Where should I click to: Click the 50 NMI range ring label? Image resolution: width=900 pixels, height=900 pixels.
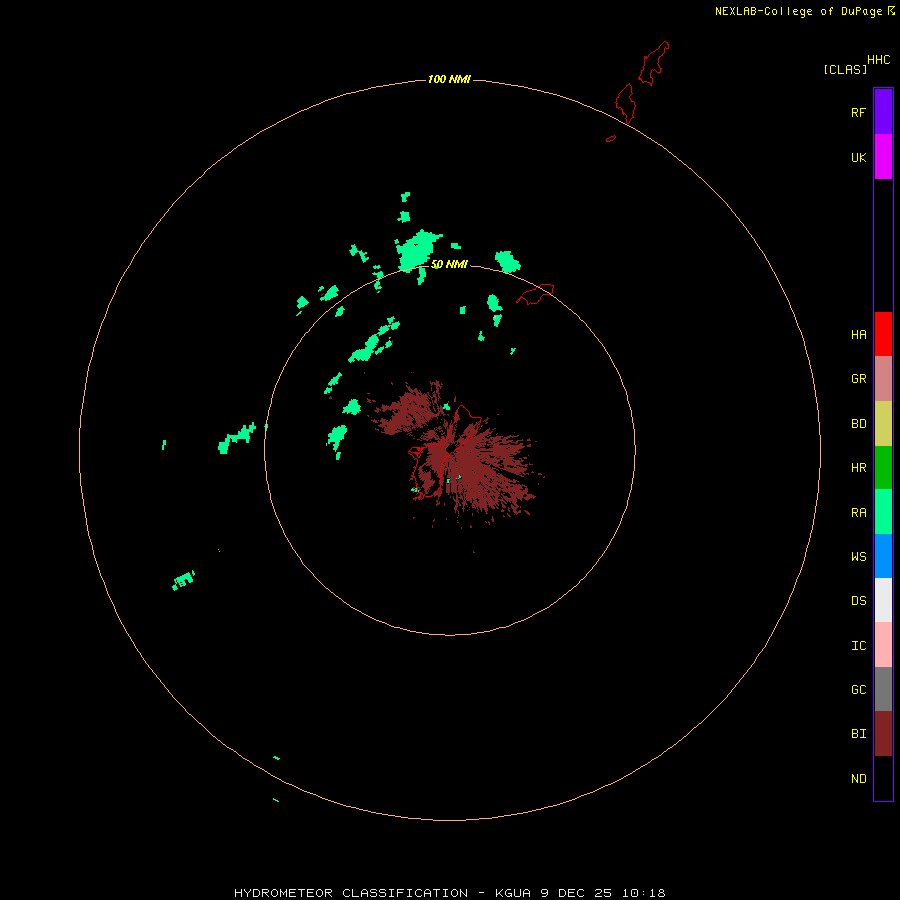(x=449, y=264)
